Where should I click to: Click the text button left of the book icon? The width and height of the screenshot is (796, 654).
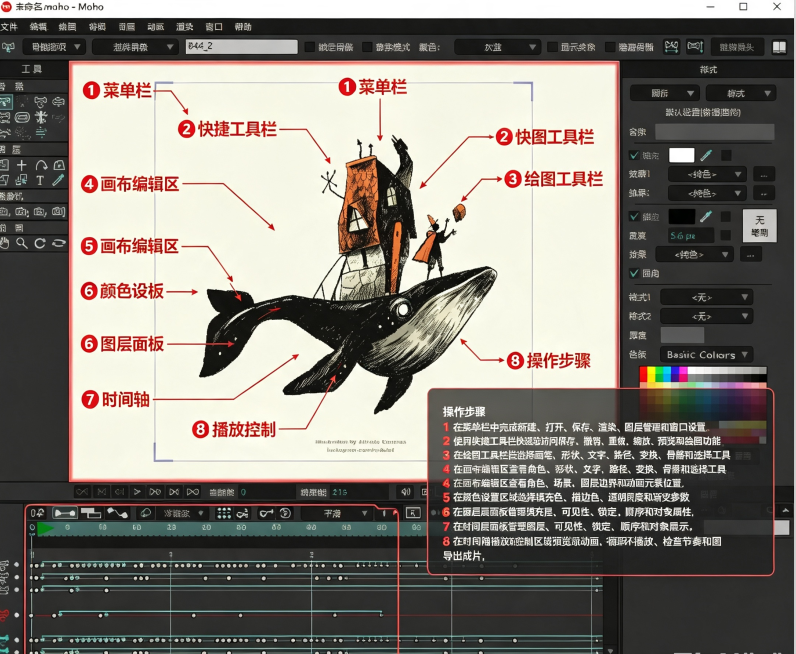(x=737, y=47)
